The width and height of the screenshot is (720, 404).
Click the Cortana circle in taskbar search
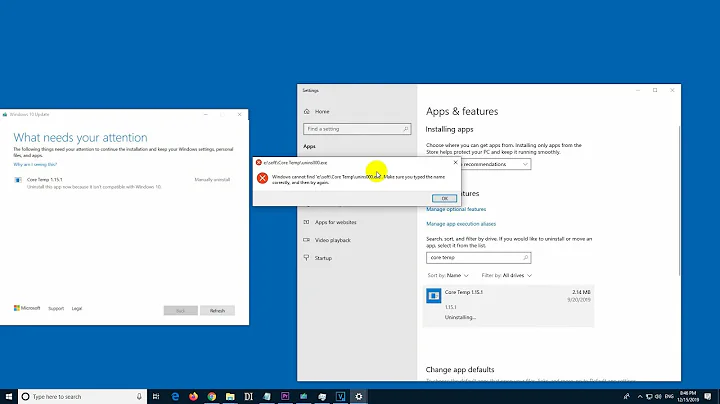[x=26, y=396]
